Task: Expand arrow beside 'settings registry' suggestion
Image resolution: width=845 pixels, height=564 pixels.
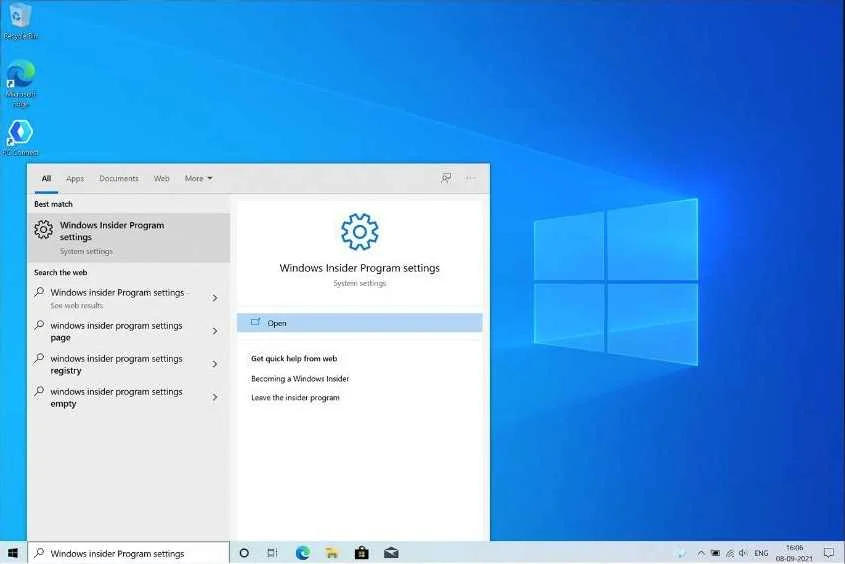Action: click(x=214, y=364)
